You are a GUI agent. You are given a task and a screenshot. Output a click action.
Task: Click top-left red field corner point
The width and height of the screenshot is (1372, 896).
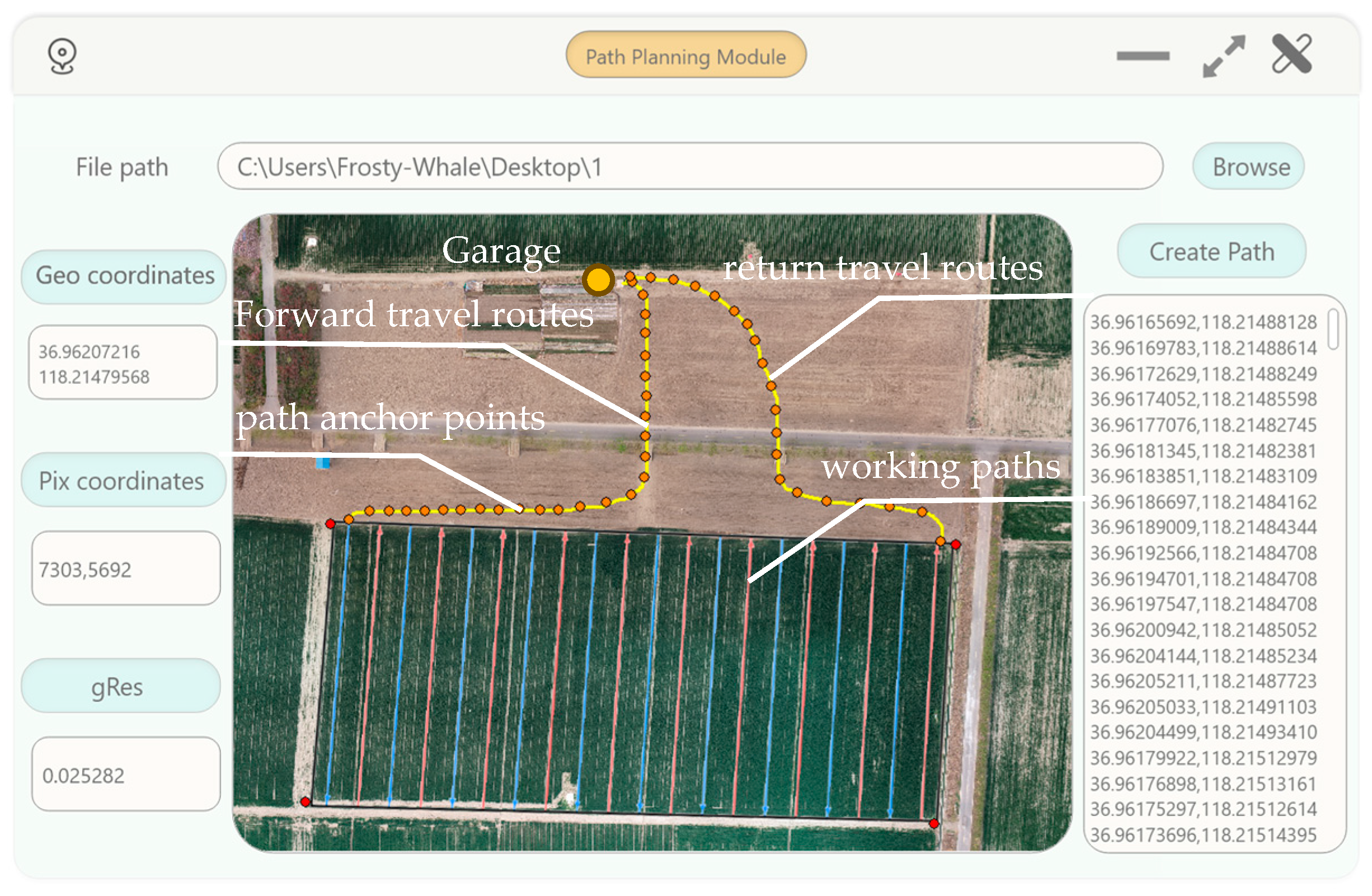(x=330, y=523)
